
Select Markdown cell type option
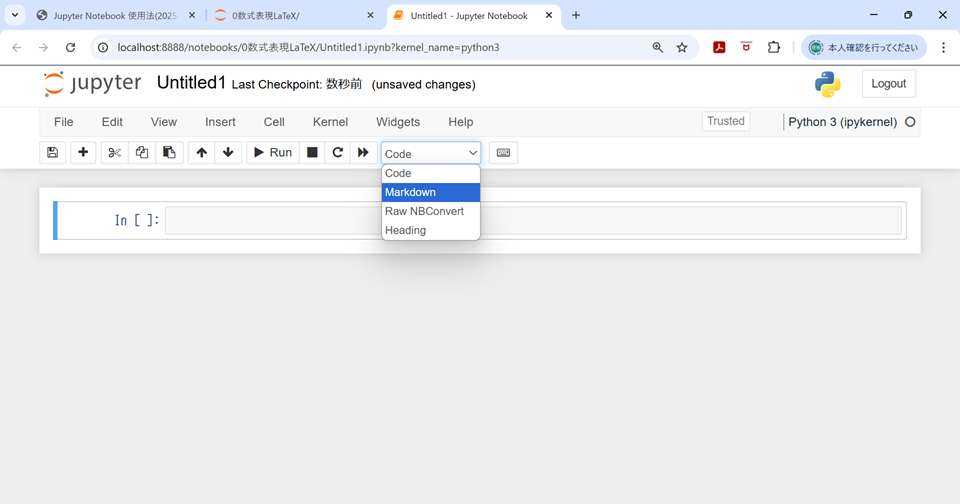[431, 192]
